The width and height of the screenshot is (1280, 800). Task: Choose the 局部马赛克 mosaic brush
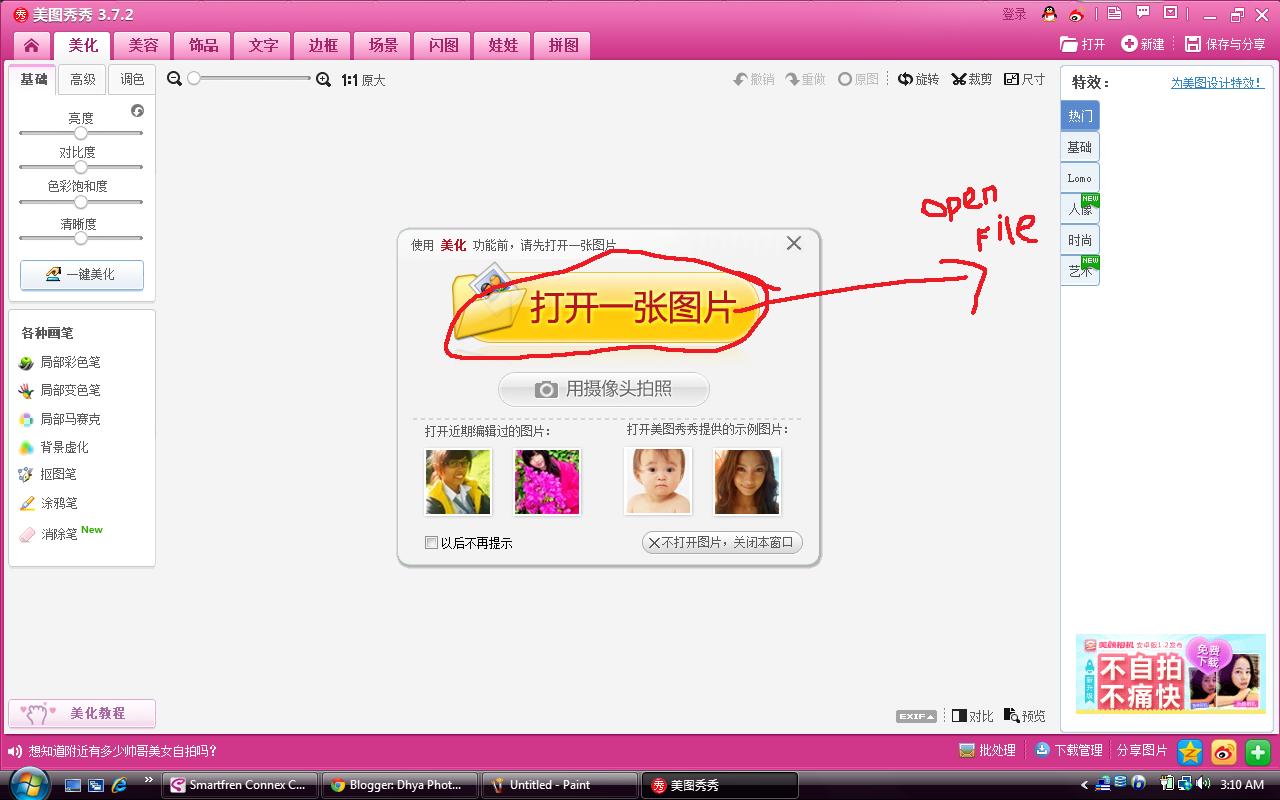tap(60, 419)
